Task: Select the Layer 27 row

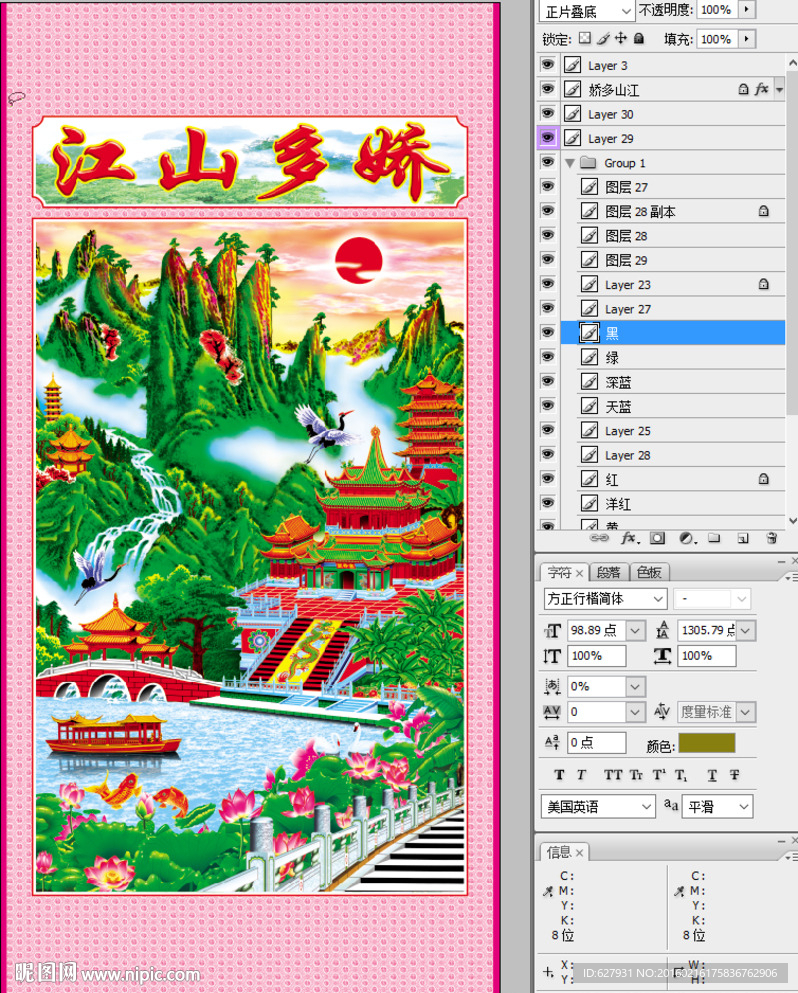Action: point(673,308)
